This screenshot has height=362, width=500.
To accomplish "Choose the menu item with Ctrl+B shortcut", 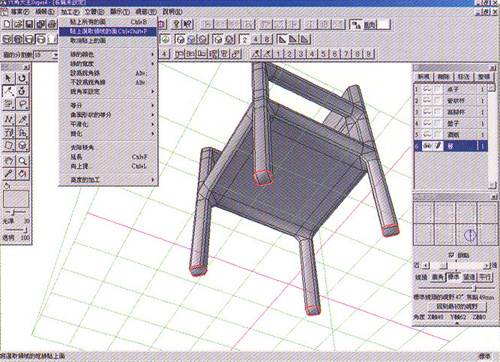I will point(107,22).
